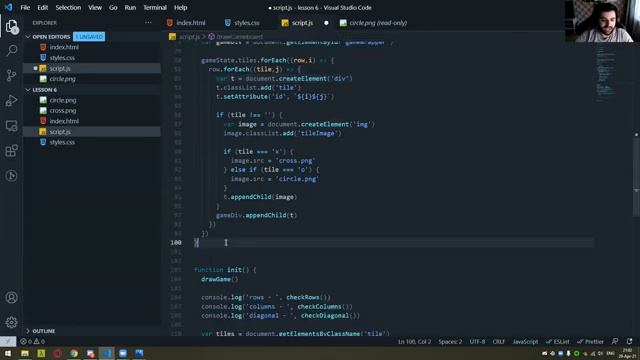This screenshot has width=640, height=360.
Task: Open the Selection menu
Action: coord(68,7)
